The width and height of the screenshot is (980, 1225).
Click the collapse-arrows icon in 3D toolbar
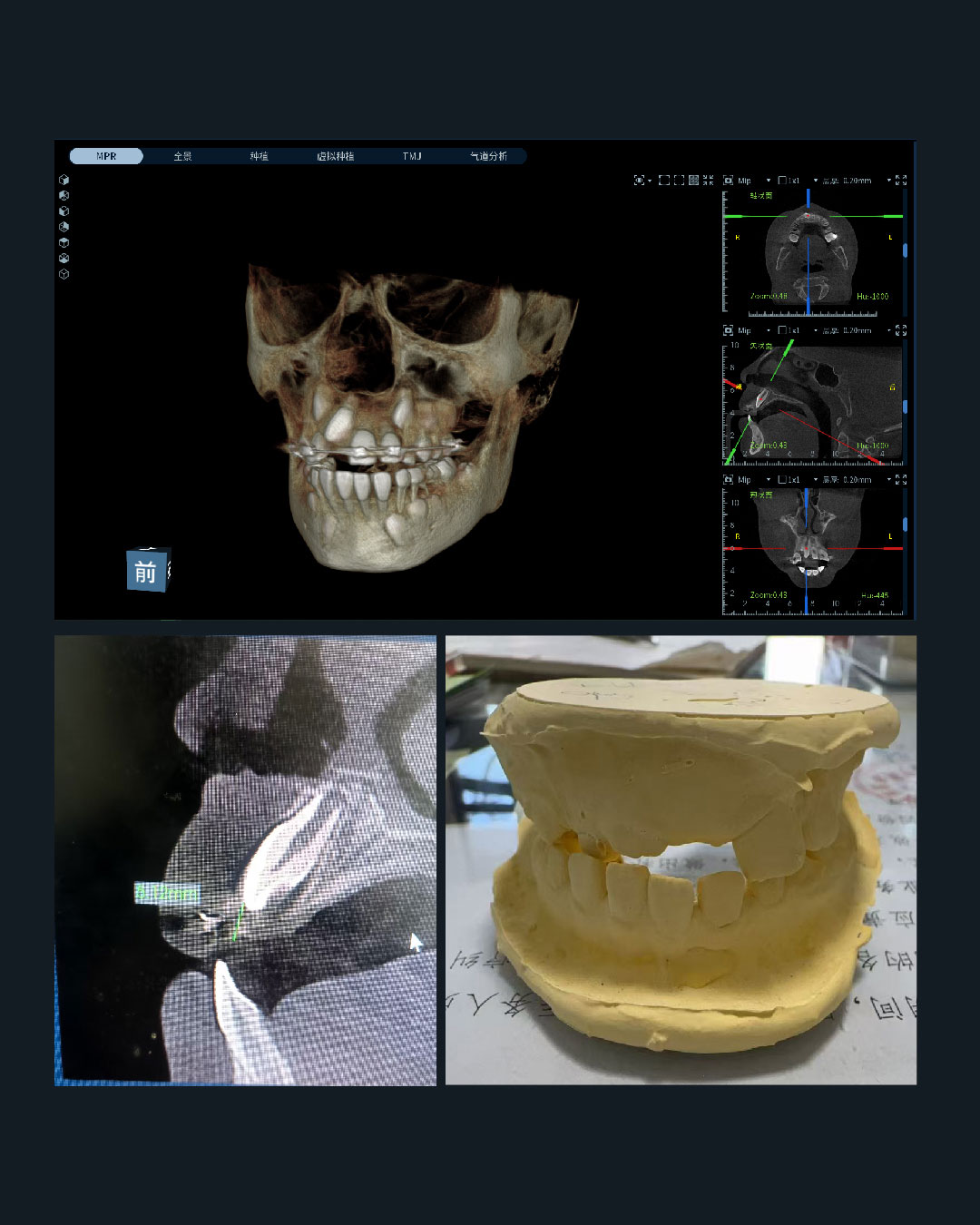point(708,181)
